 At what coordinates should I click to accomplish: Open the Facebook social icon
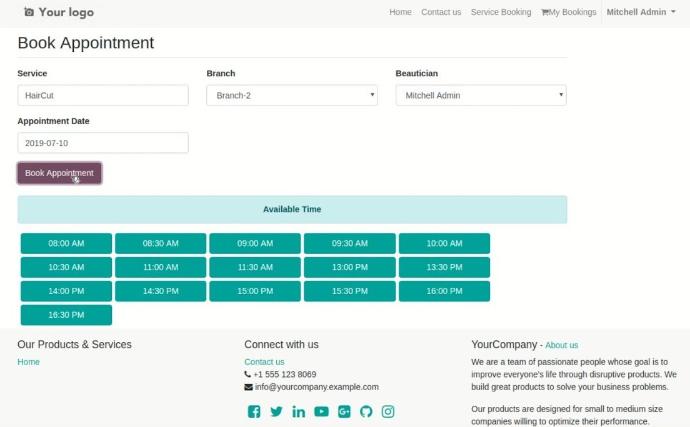[x=254, y=412]
